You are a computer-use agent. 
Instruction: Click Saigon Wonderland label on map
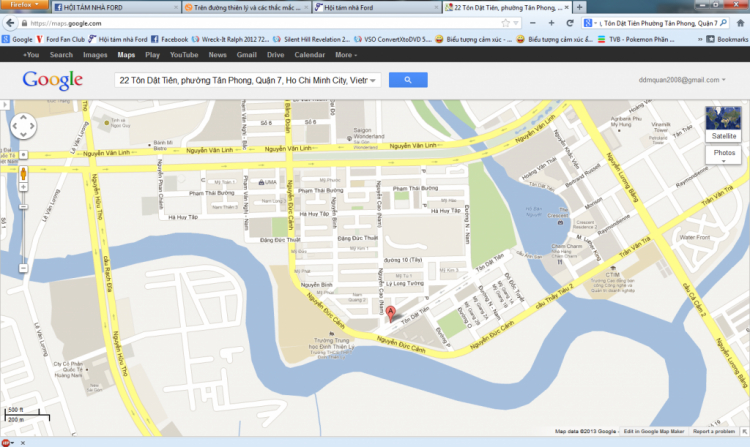[368, 133]
